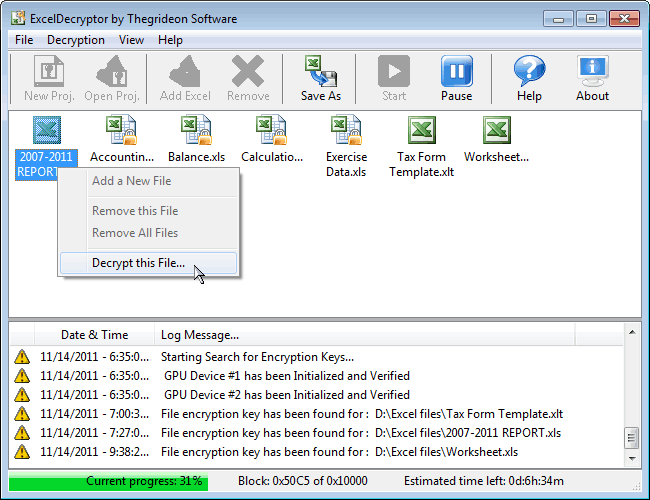Open the Decryption menu
This screenshot has height=500, width=650.
pos(76,40)
